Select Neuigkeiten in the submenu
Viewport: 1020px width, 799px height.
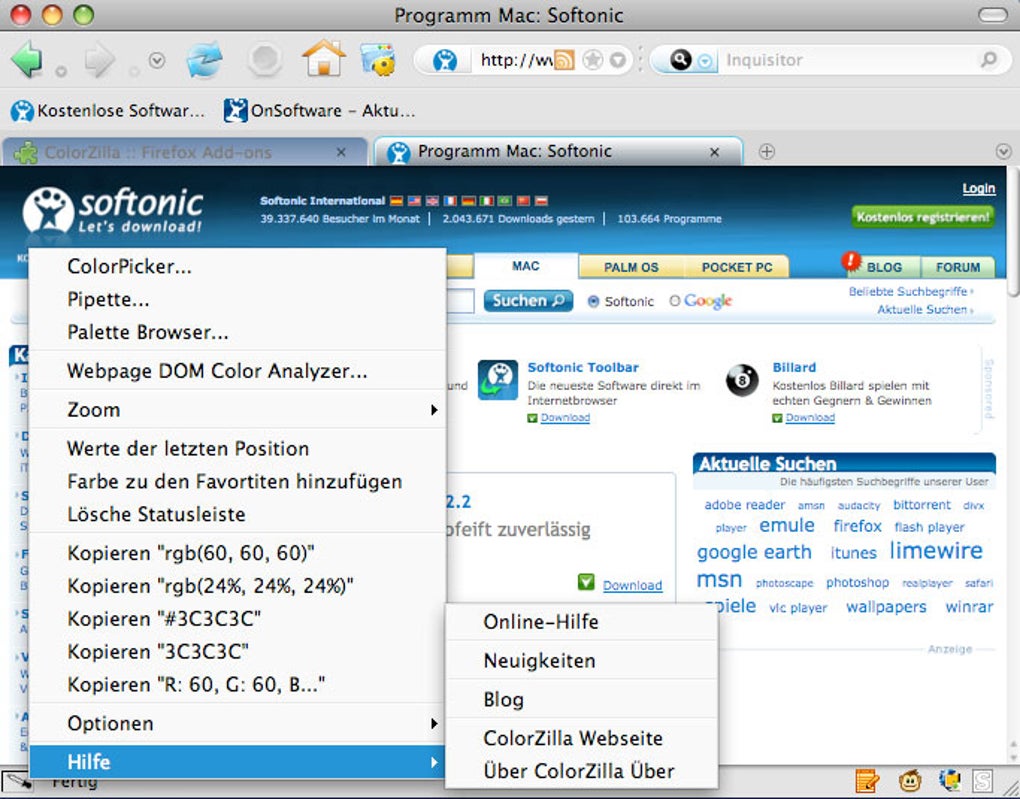tap(582, 660)
